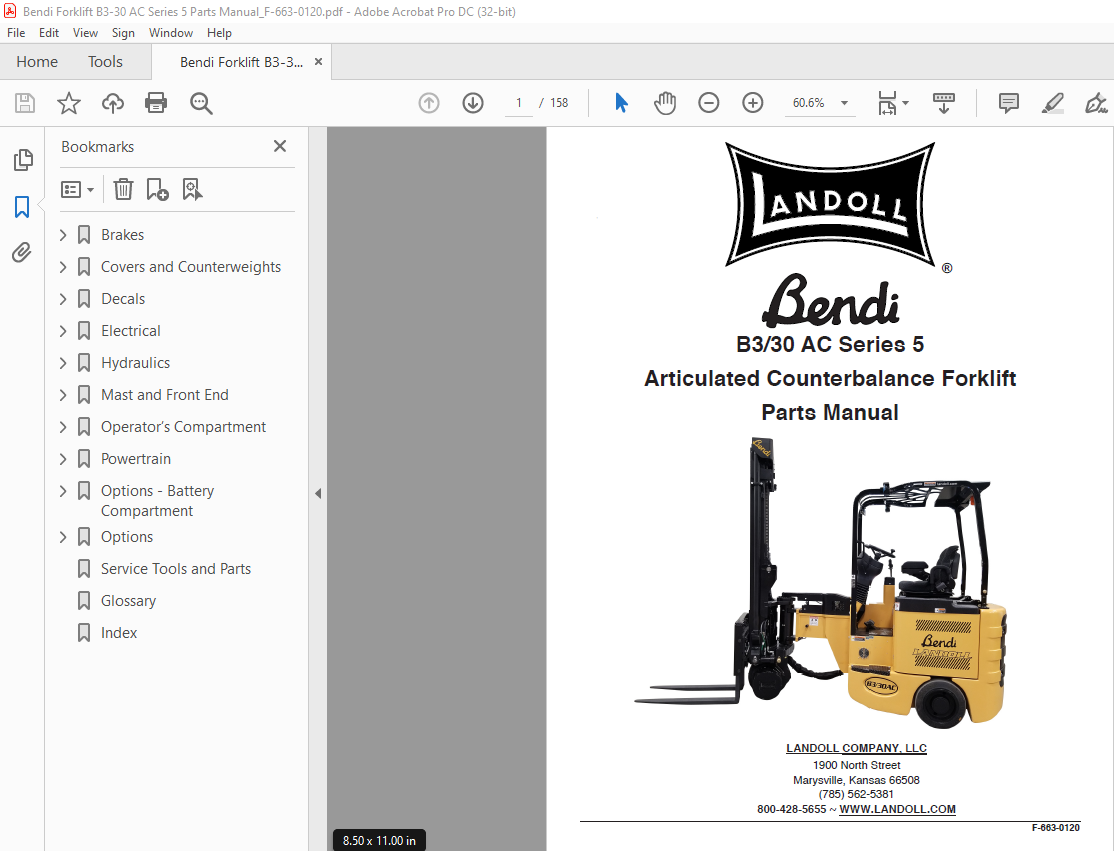The width and height of the screenshot is (1114, 851).
Task: Open fit page options dropdown arrow
Action: coord(905,103)
